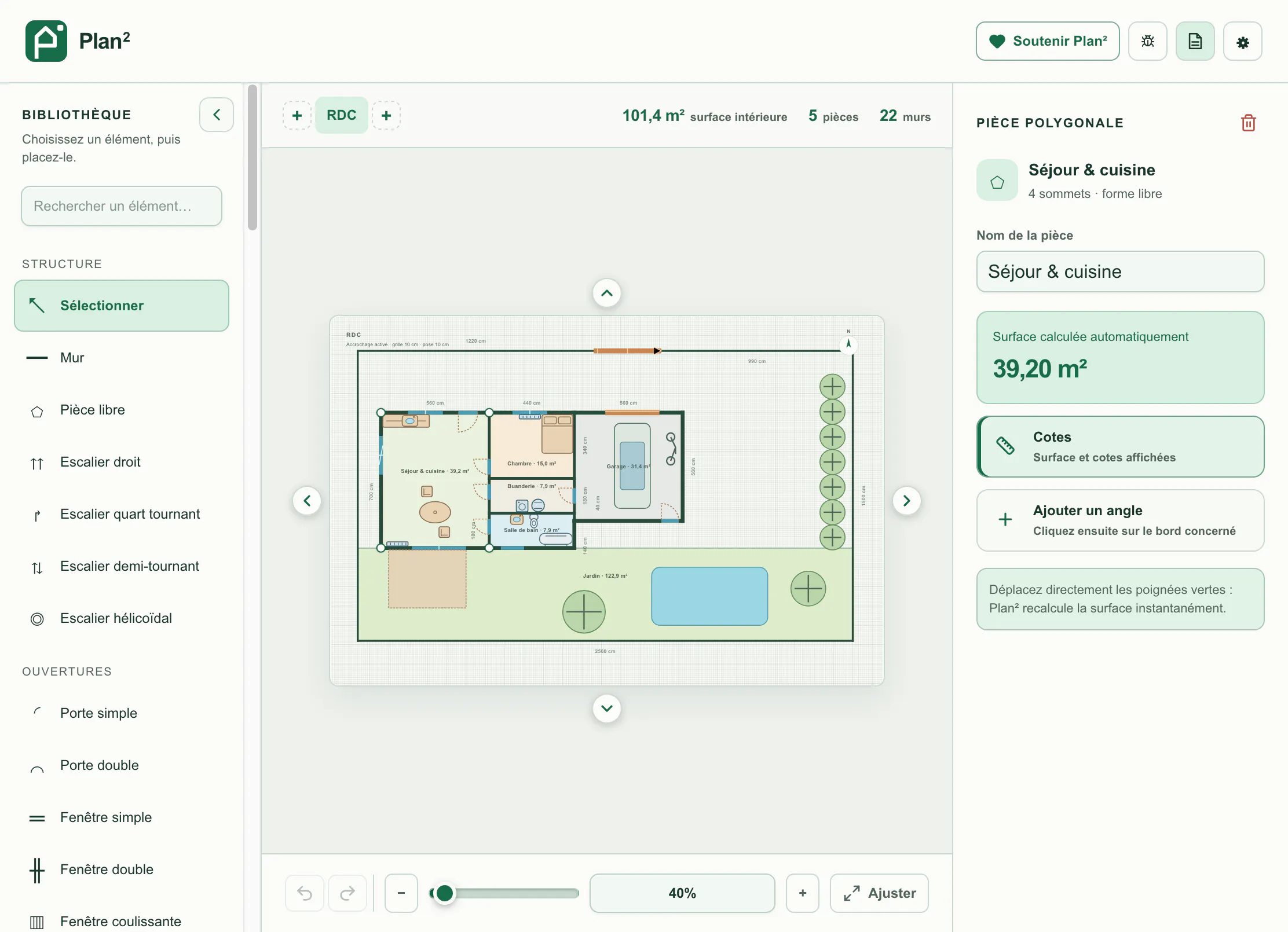Pan the plan downward with the chevron
1288x932 pixels.
pyautogui.click(x=606, y=709)
